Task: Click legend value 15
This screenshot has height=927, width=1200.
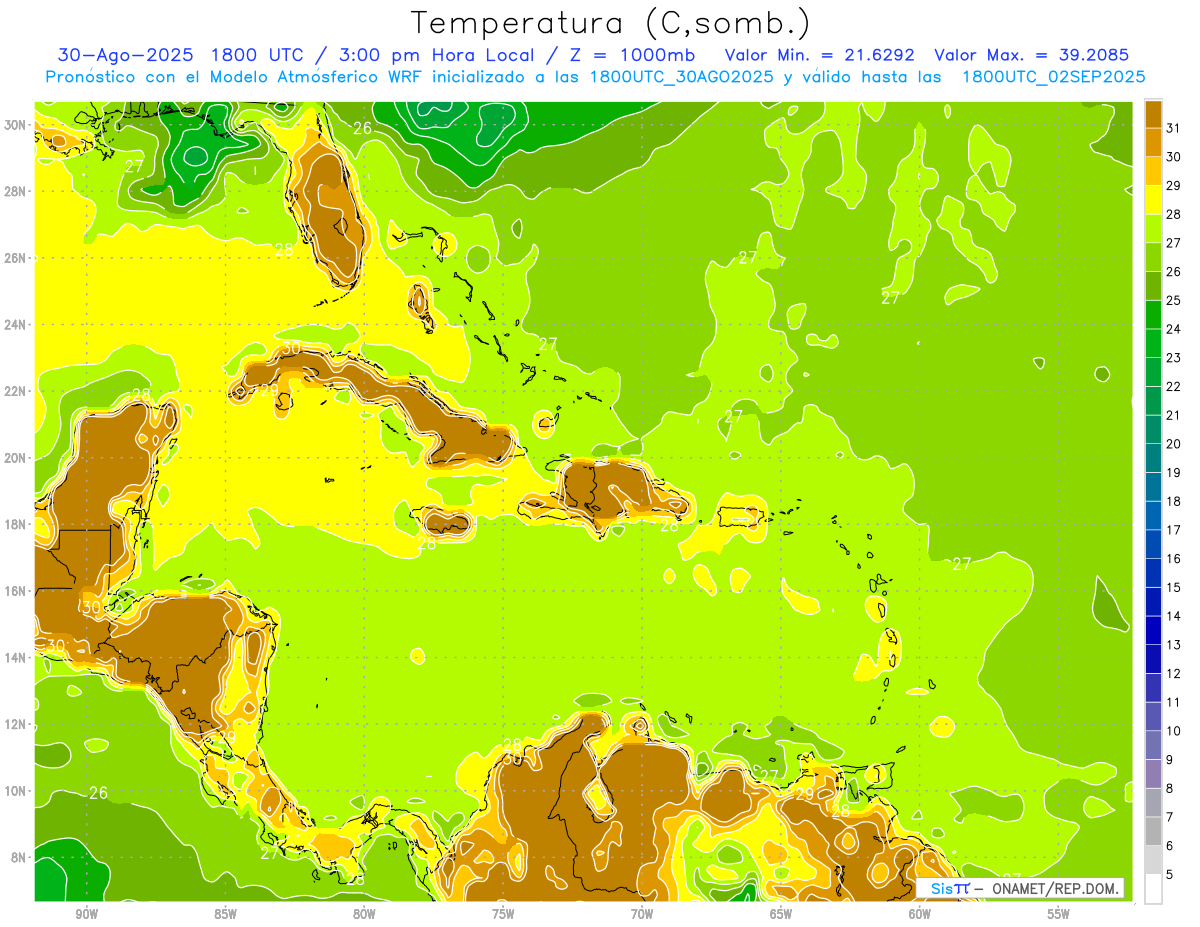Action: click(1174, 587)
